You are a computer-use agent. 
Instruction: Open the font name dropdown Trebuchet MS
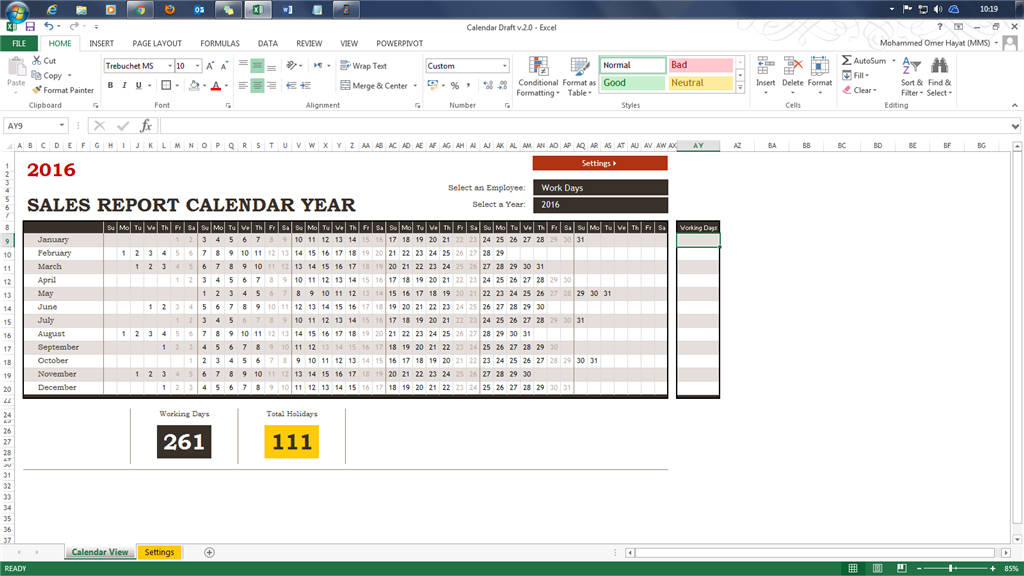pyautogui.click(x=170, y=66)
